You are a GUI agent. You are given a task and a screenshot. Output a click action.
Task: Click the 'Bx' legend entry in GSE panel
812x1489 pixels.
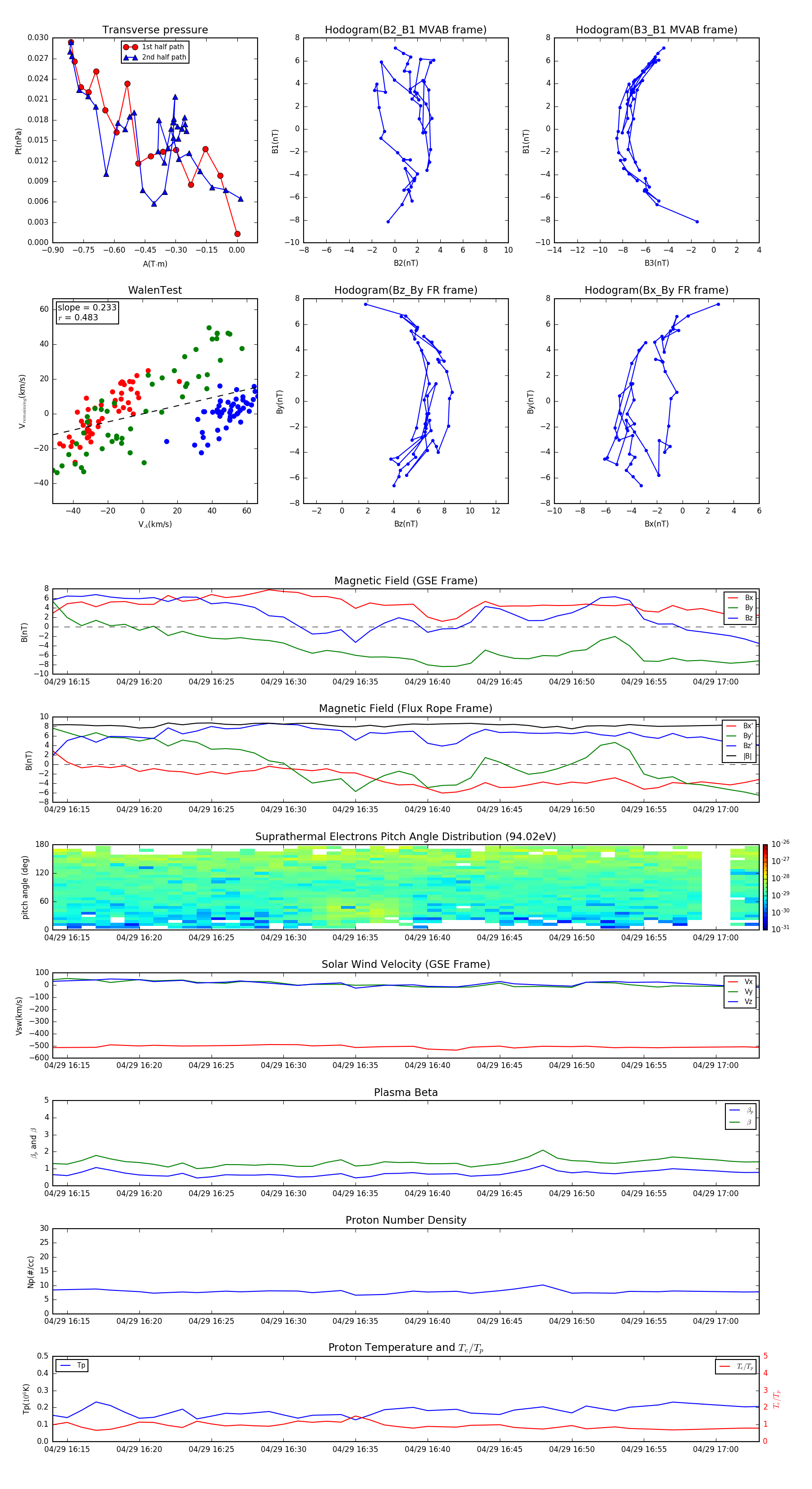740,598
